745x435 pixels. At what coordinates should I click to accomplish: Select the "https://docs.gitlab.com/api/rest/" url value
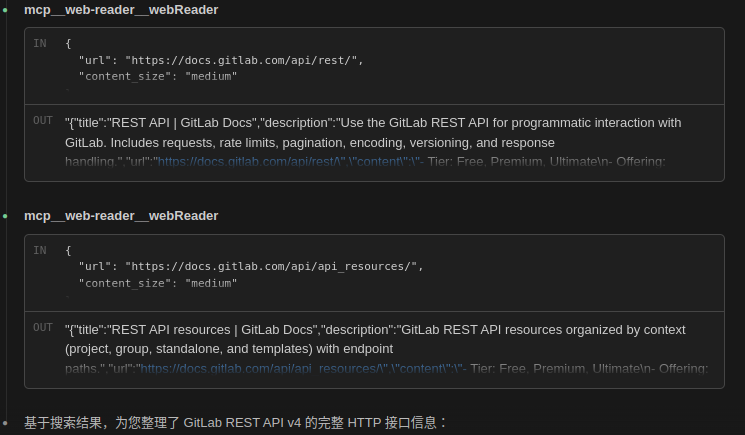pyautogui.click(x=241, y=60)
